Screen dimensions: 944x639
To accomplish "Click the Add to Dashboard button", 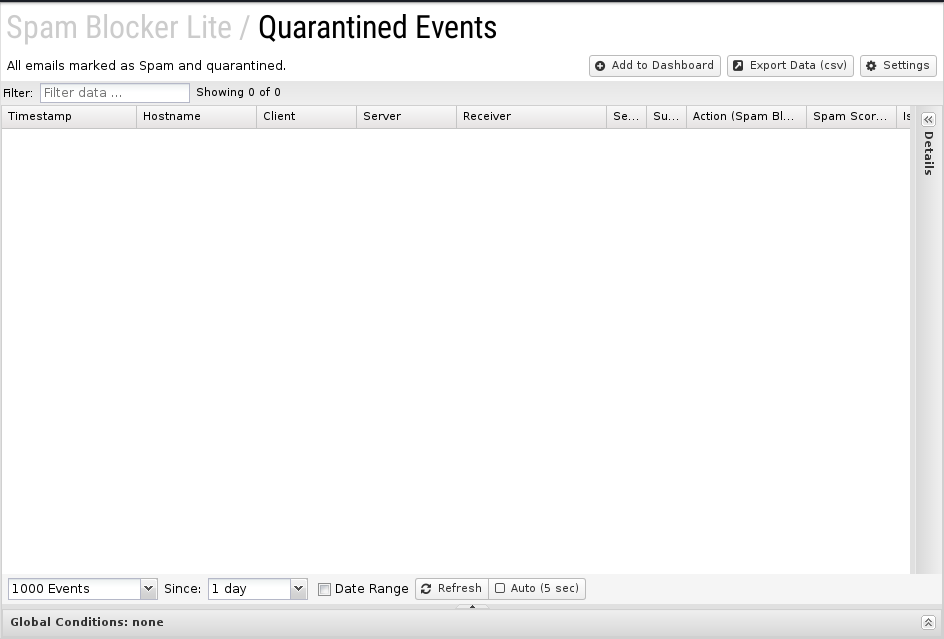I will pos(654,66).
